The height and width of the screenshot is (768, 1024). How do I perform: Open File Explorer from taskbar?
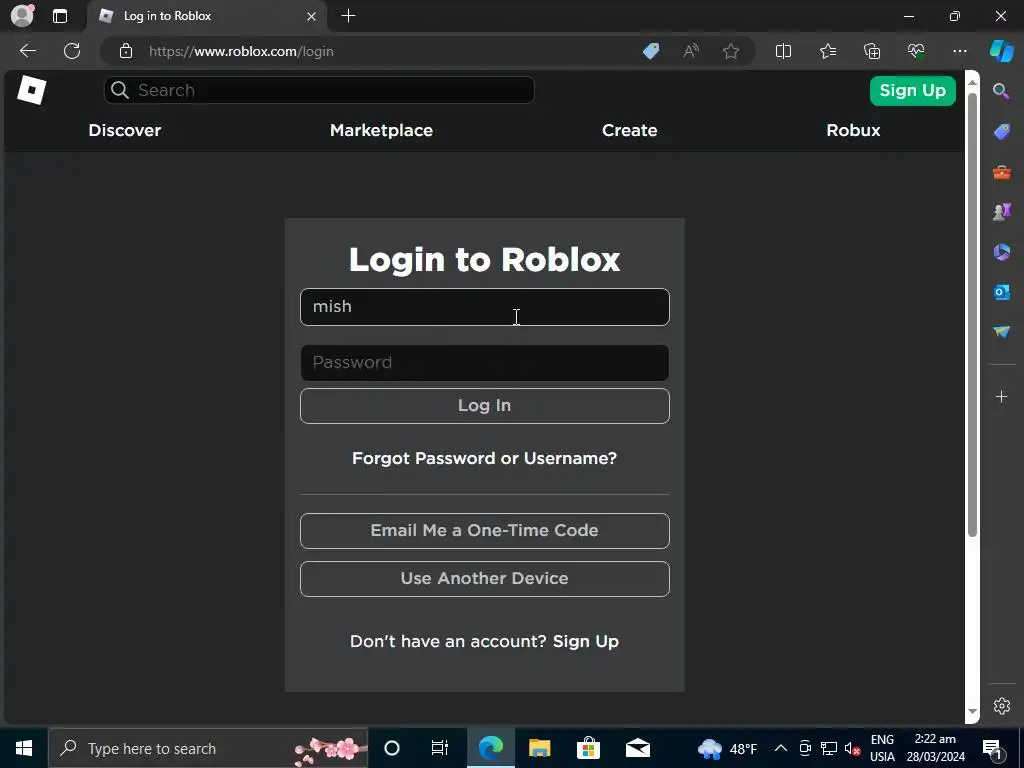pyautogui.click(x=539, y=748)
